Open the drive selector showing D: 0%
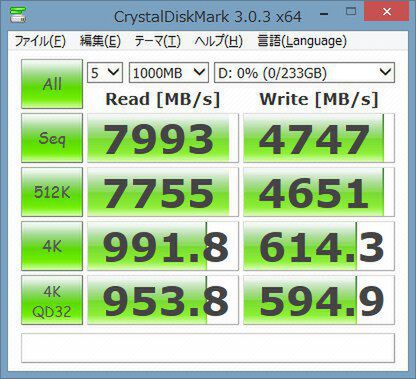 [304, 72]
